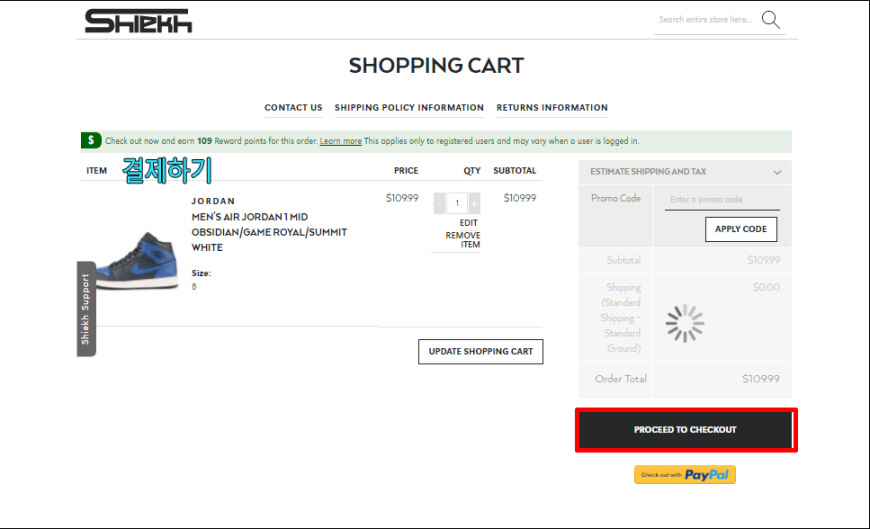Screen dimensions: 870x529
Task: Open Contact Us page
Action: tap(293, 108)
